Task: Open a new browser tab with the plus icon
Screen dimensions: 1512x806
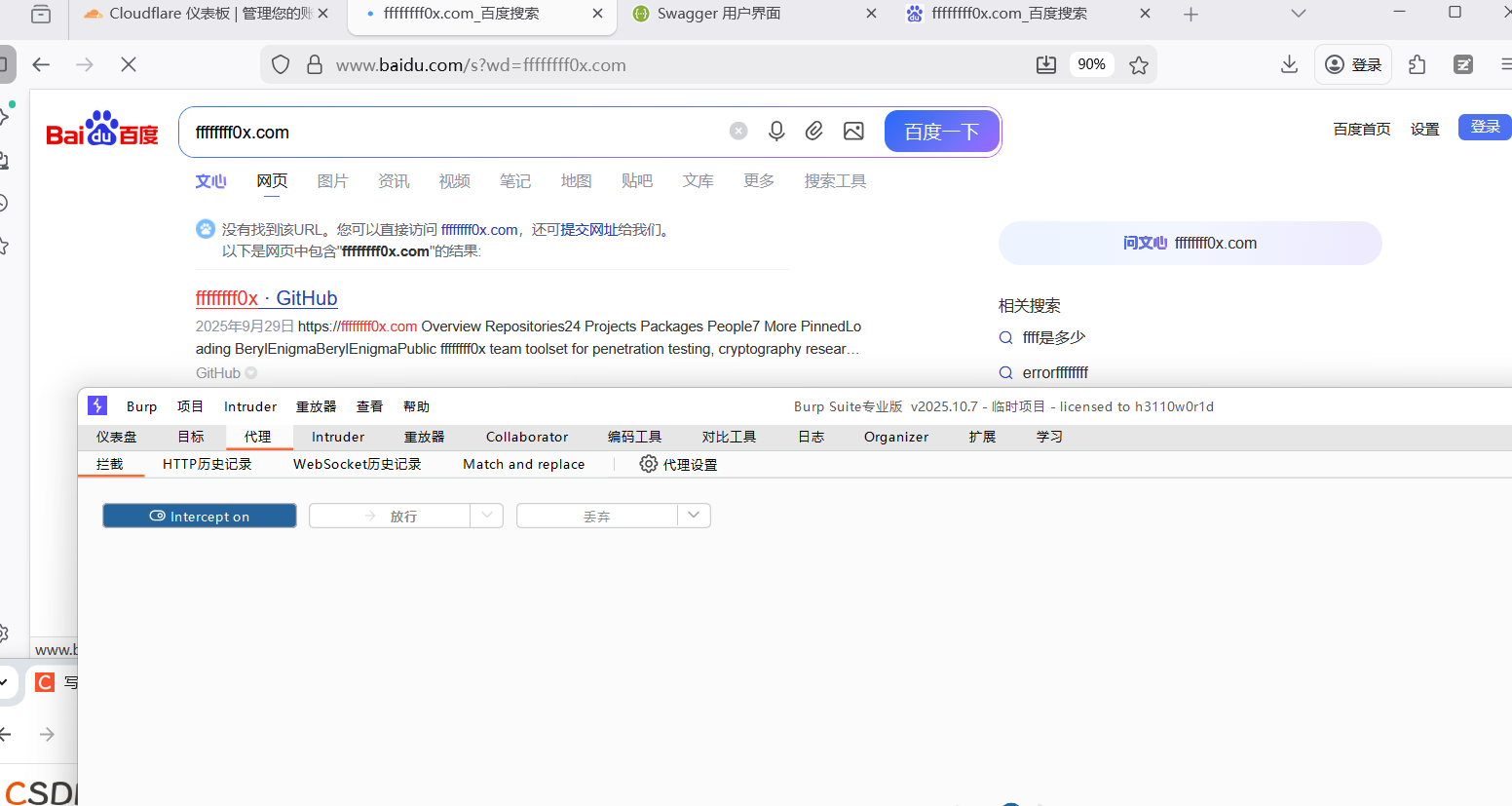Action: (x=1191, y=14)
